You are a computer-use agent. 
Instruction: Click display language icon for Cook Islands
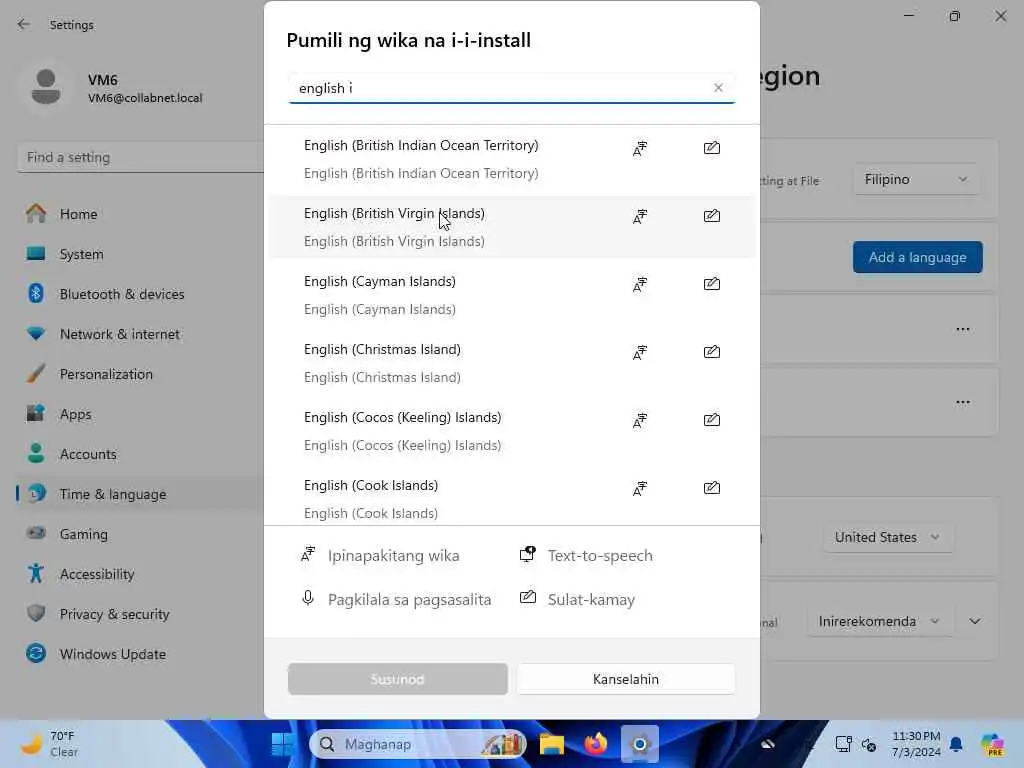click(639, 488)
